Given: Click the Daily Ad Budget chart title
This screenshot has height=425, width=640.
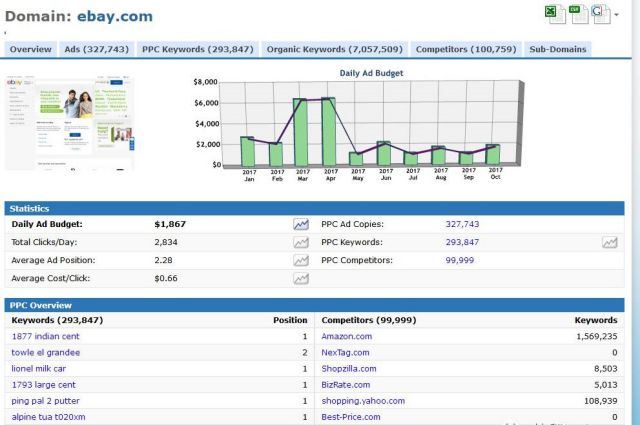Looking at the screenshot, I should click(x=371, y=73).
